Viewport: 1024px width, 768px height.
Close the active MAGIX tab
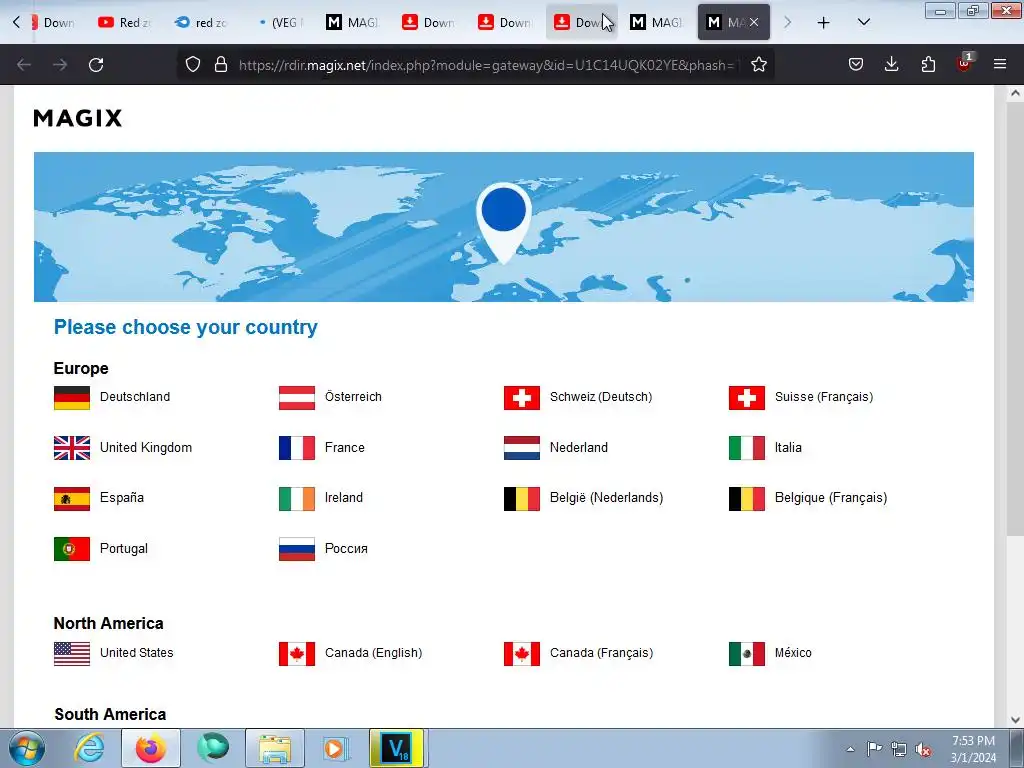[754, 22]
